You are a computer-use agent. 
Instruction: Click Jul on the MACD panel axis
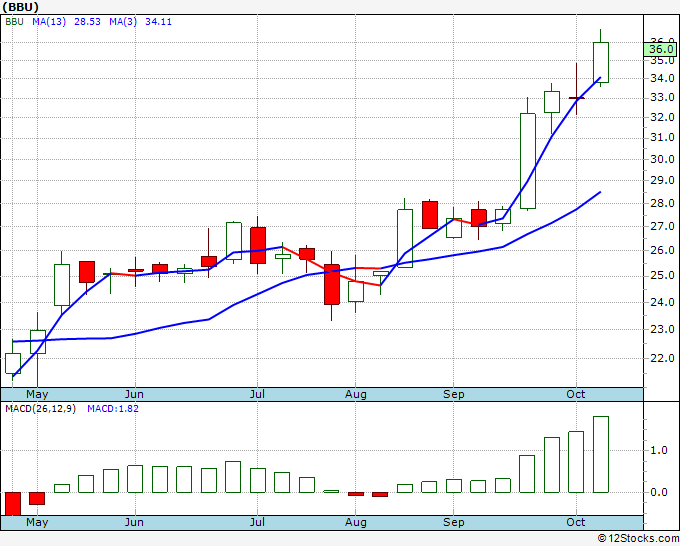(257, 523)
